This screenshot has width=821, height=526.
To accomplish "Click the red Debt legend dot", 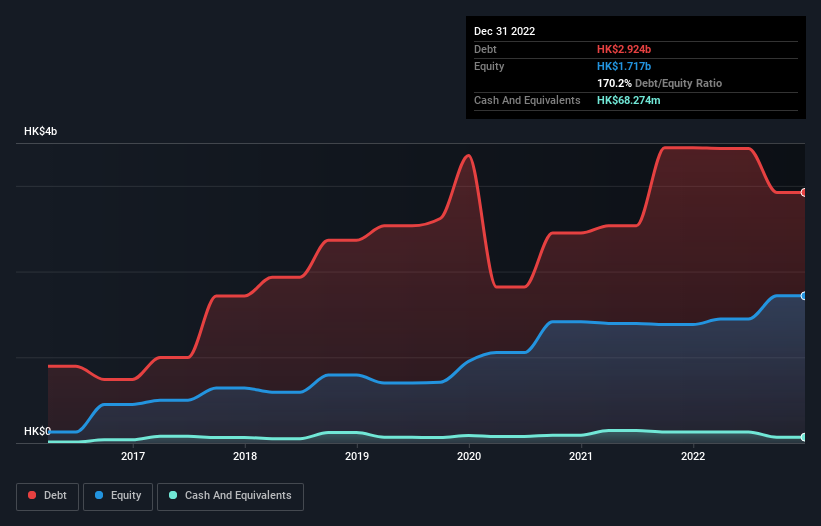I will tap(32, 495).
